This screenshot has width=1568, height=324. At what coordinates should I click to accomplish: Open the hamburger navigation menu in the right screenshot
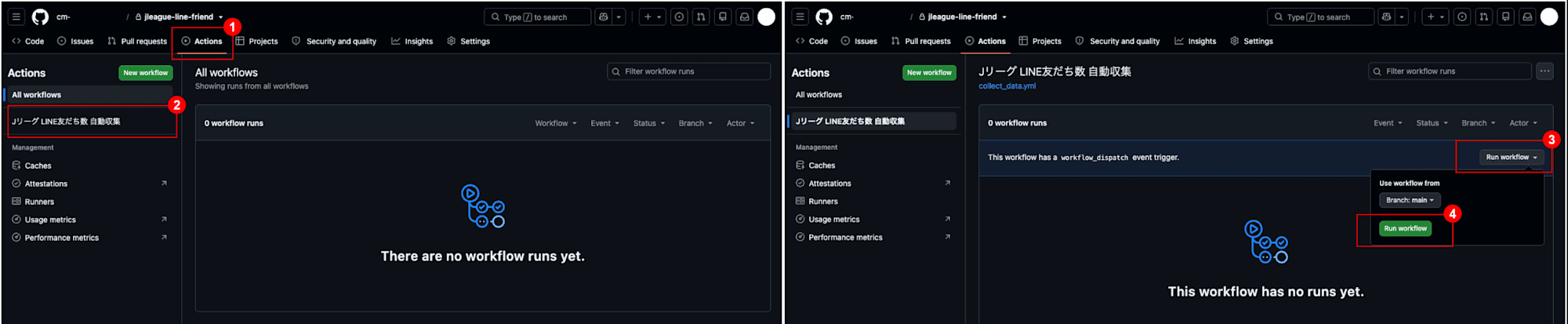pyautogui.click(x=800, y=16)
